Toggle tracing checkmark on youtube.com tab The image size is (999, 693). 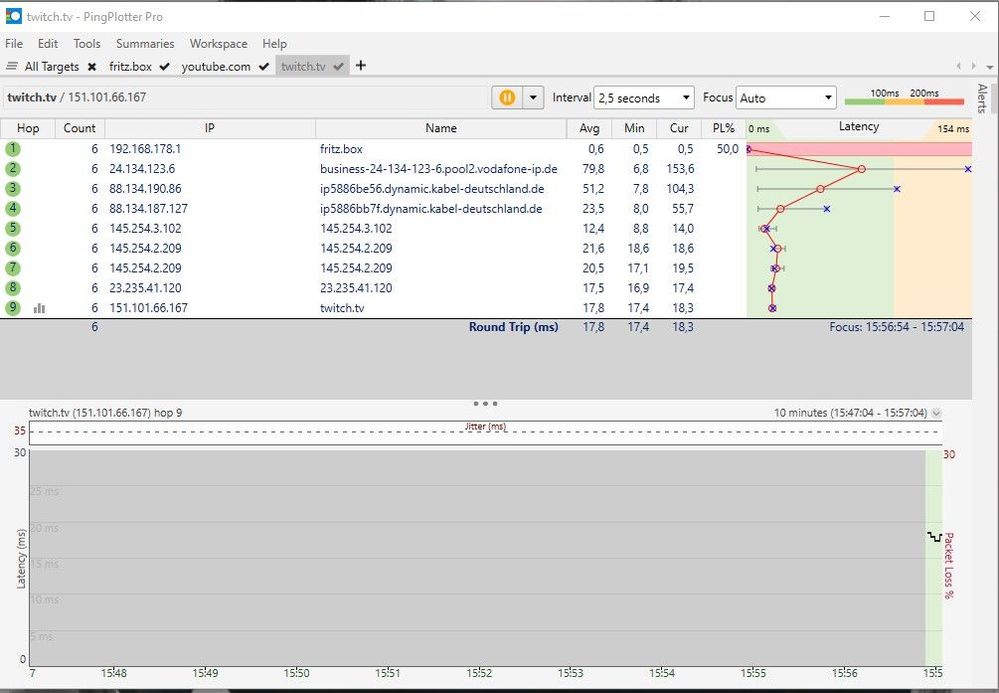pyautogui.click(x=263, y=66)
